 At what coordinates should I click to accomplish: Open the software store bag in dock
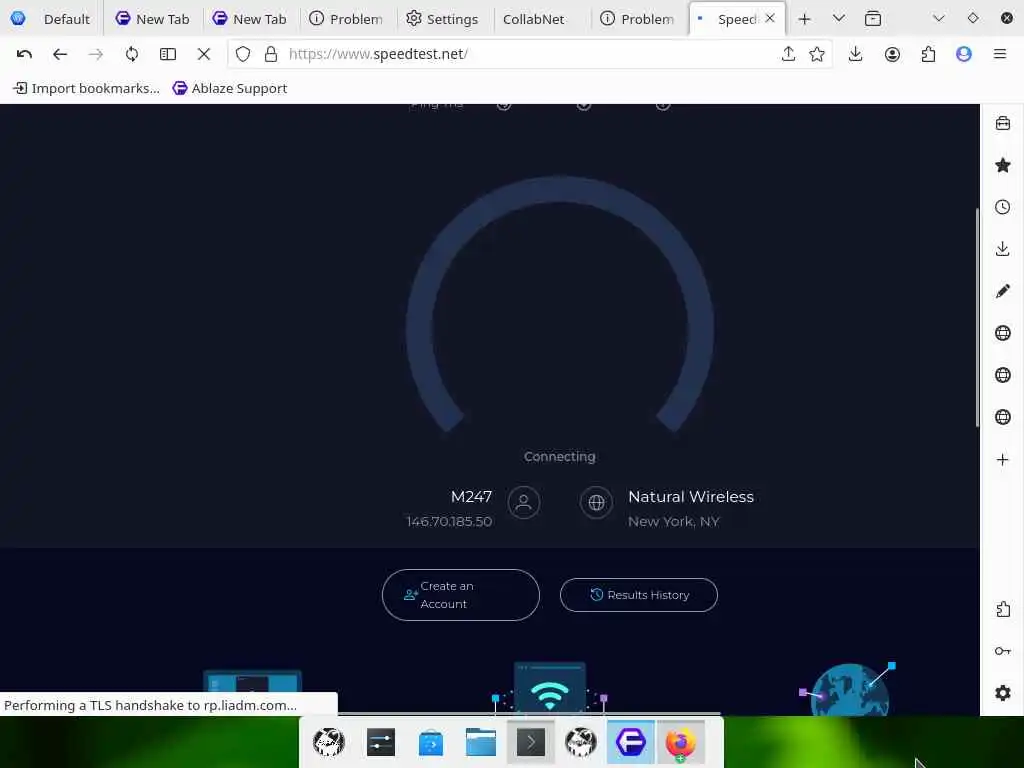(x=431, y=743)
